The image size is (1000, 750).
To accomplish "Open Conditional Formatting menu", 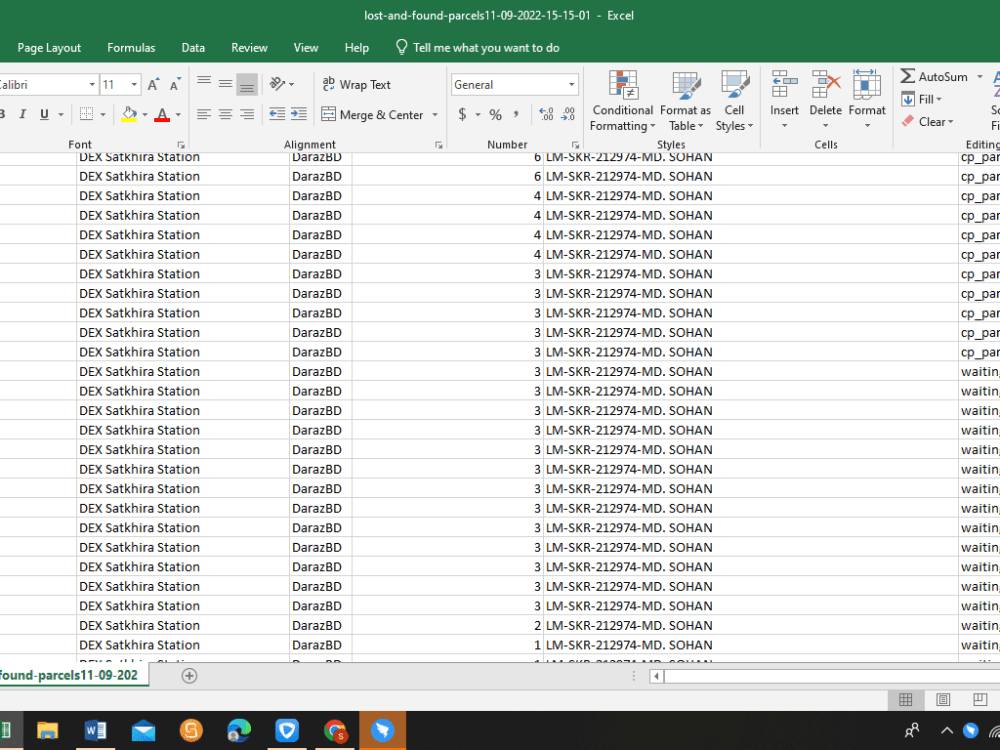I will point(622,101).
